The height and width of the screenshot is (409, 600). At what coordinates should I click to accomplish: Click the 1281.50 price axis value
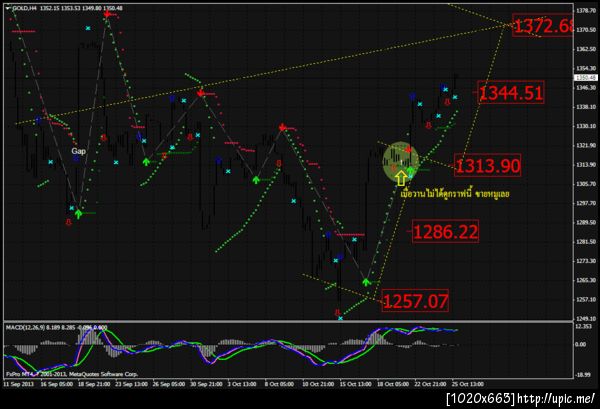click(x=586, y=241)
